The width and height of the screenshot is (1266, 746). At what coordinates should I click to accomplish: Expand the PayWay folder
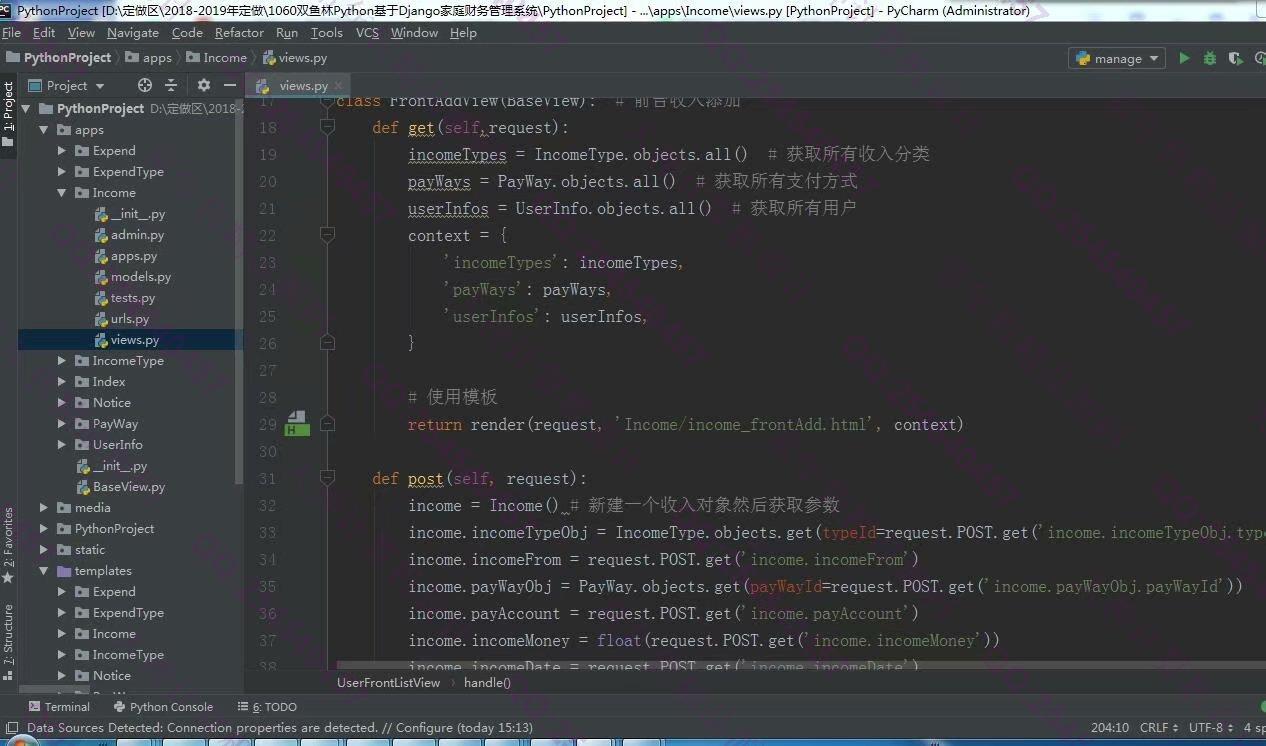[x=62, y=423]
